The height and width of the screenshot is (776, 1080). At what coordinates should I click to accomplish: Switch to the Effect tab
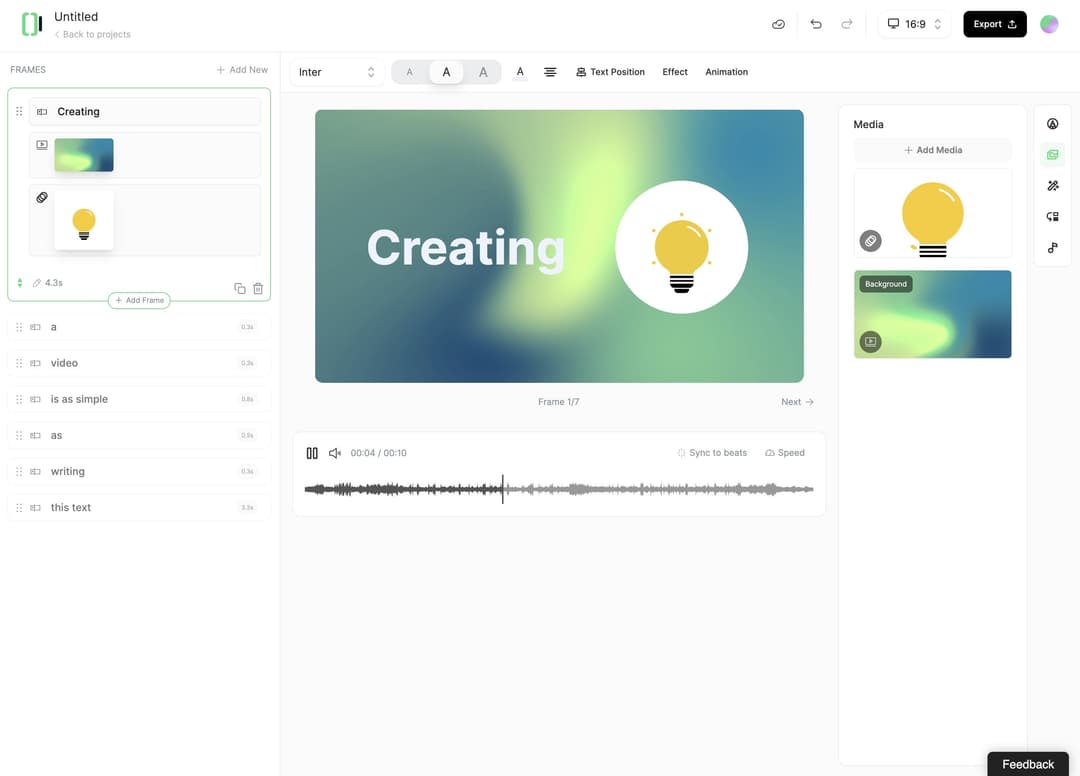pyautogui.click(x=674, y=71)
